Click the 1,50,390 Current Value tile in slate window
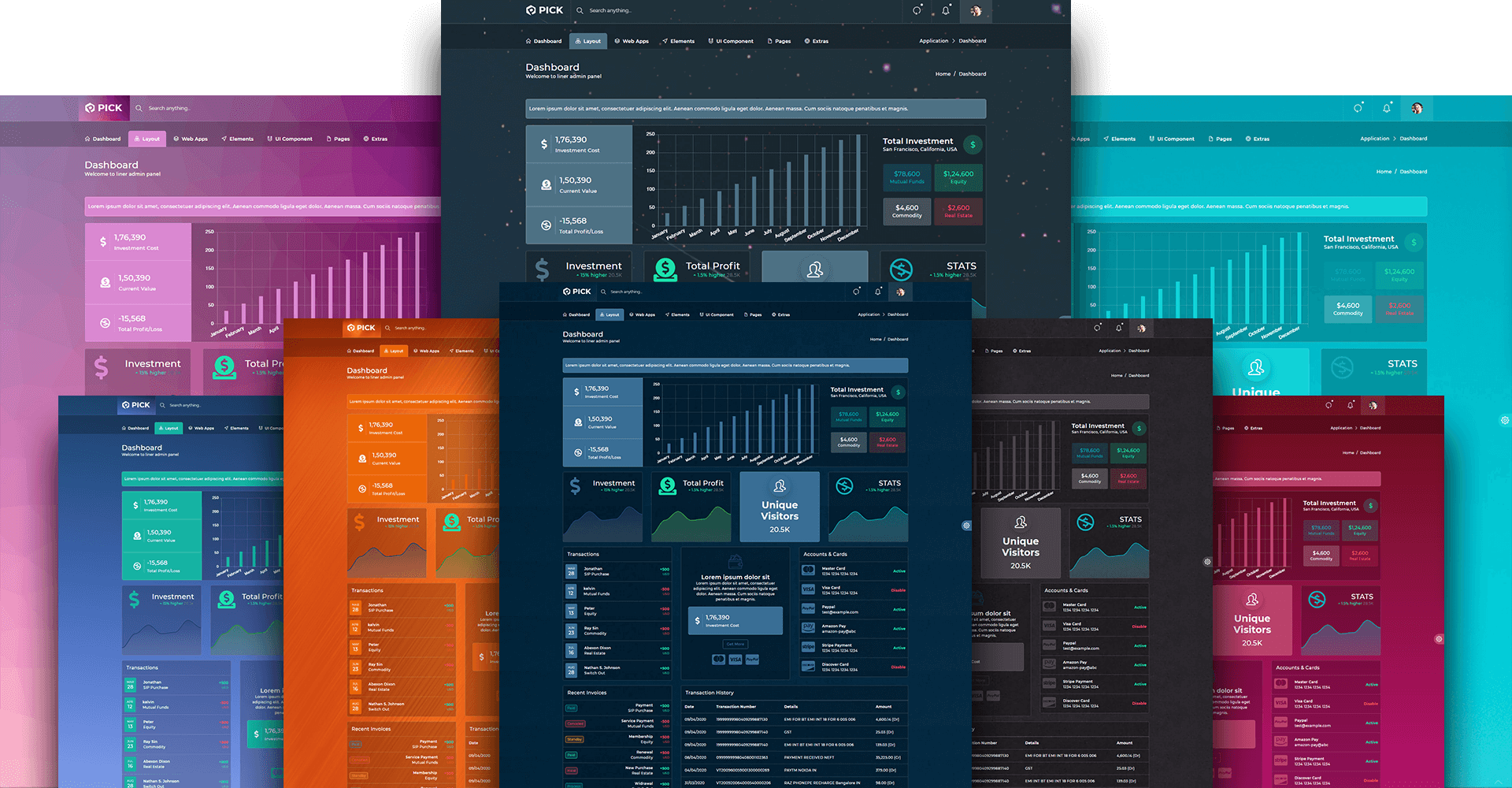This screenshot has height=788, width=1512. pyautogui.click(x=579, y=185)
